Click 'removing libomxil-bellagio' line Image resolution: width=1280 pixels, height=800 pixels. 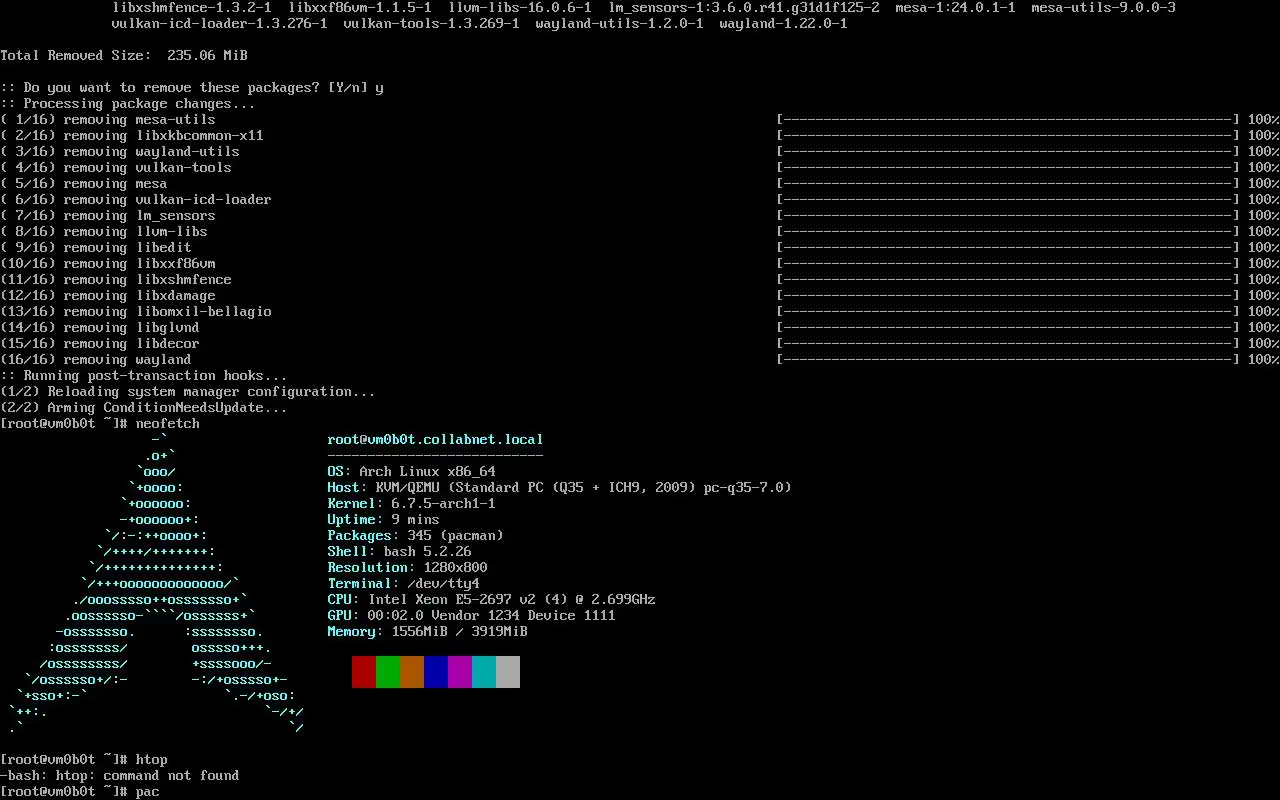coord(136,312)
